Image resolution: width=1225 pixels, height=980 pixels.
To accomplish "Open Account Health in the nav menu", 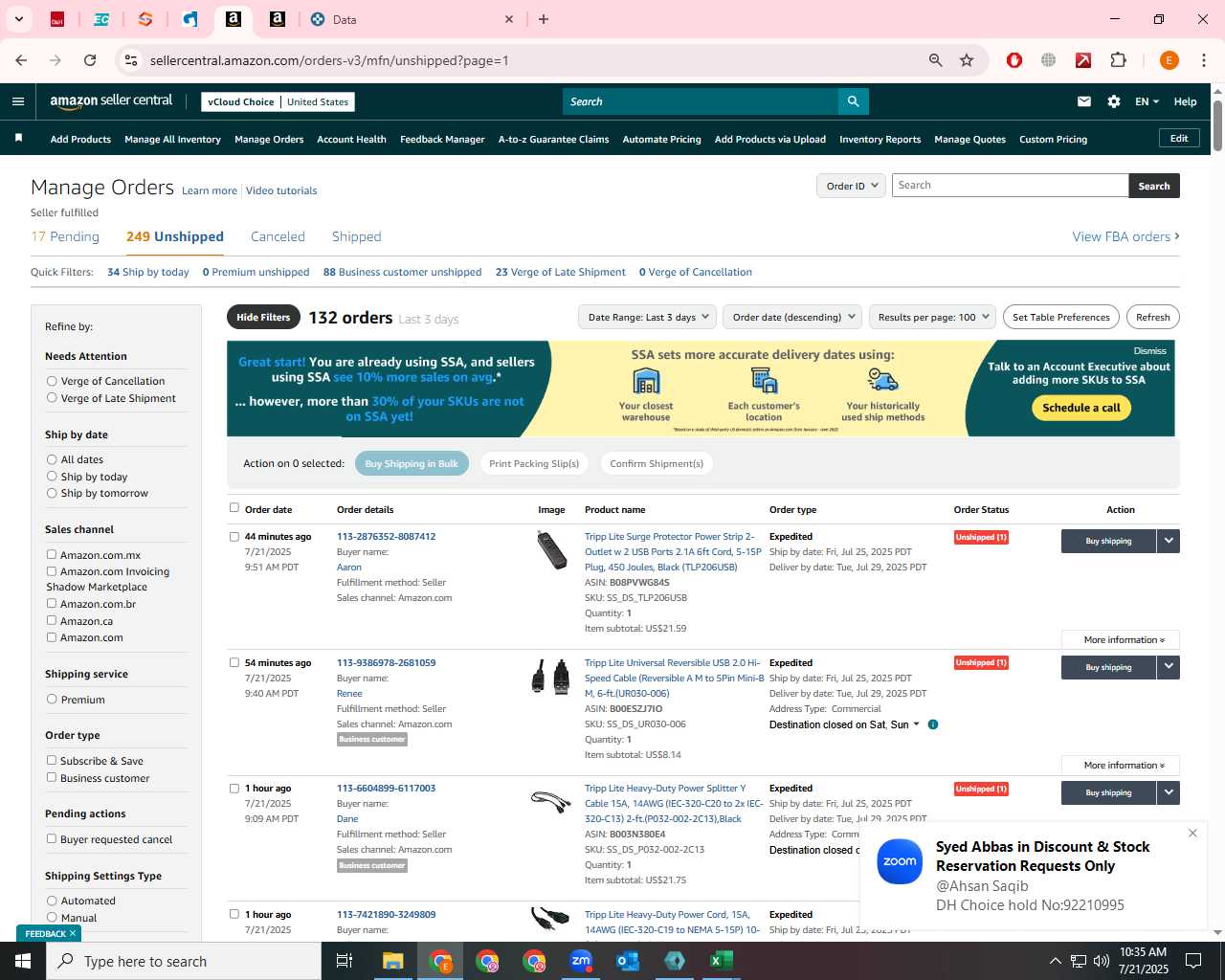I will [x=351, y=139].
